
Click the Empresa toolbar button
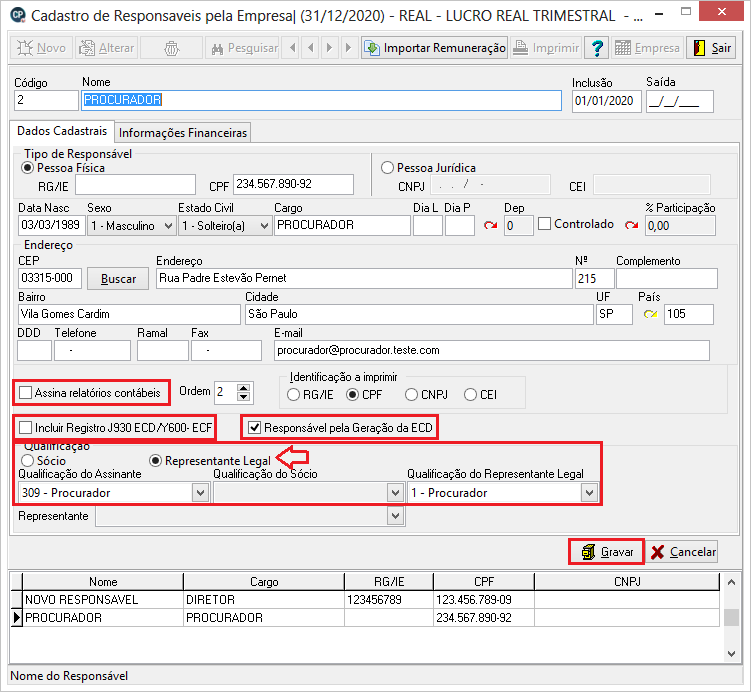647,48
